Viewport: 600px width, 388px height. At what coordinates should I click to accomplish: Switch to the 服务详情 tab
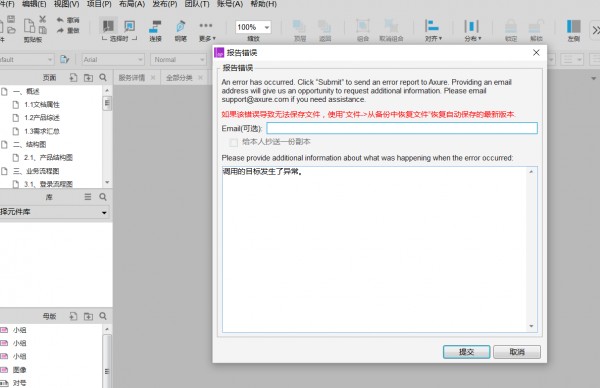[x=132, y=78]
